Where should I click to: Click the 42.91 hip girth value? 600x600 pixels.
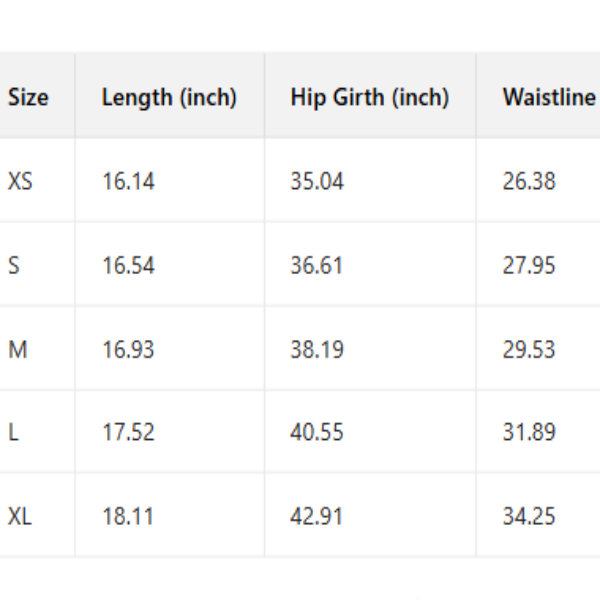pos(317,517)
